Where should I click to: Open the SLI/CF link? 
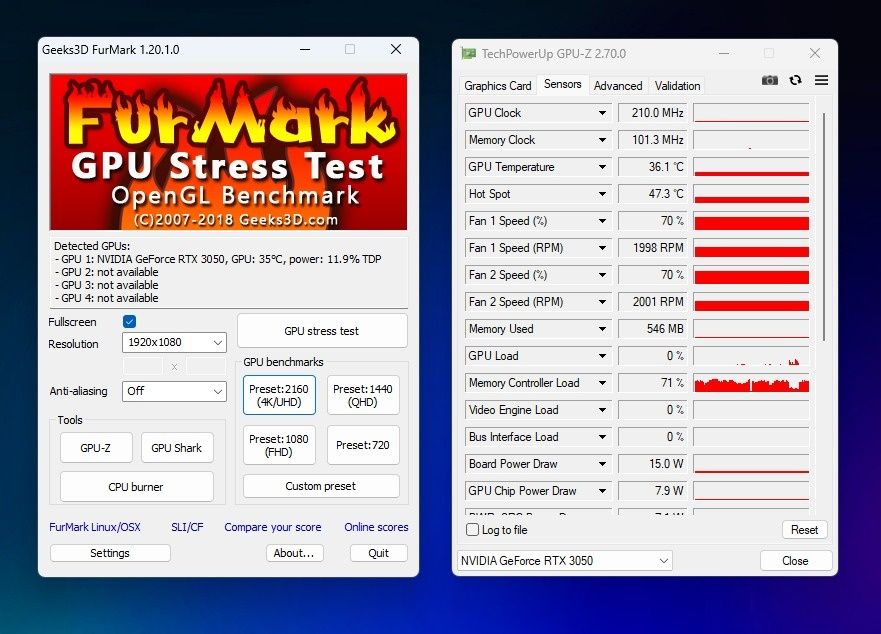pos(187,527)
